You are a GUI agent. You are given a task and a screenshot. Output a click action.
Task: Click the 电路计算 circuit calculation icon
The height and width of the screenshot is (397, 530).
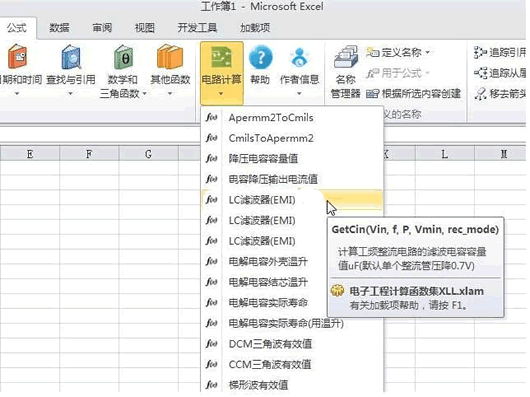point(221,57)
